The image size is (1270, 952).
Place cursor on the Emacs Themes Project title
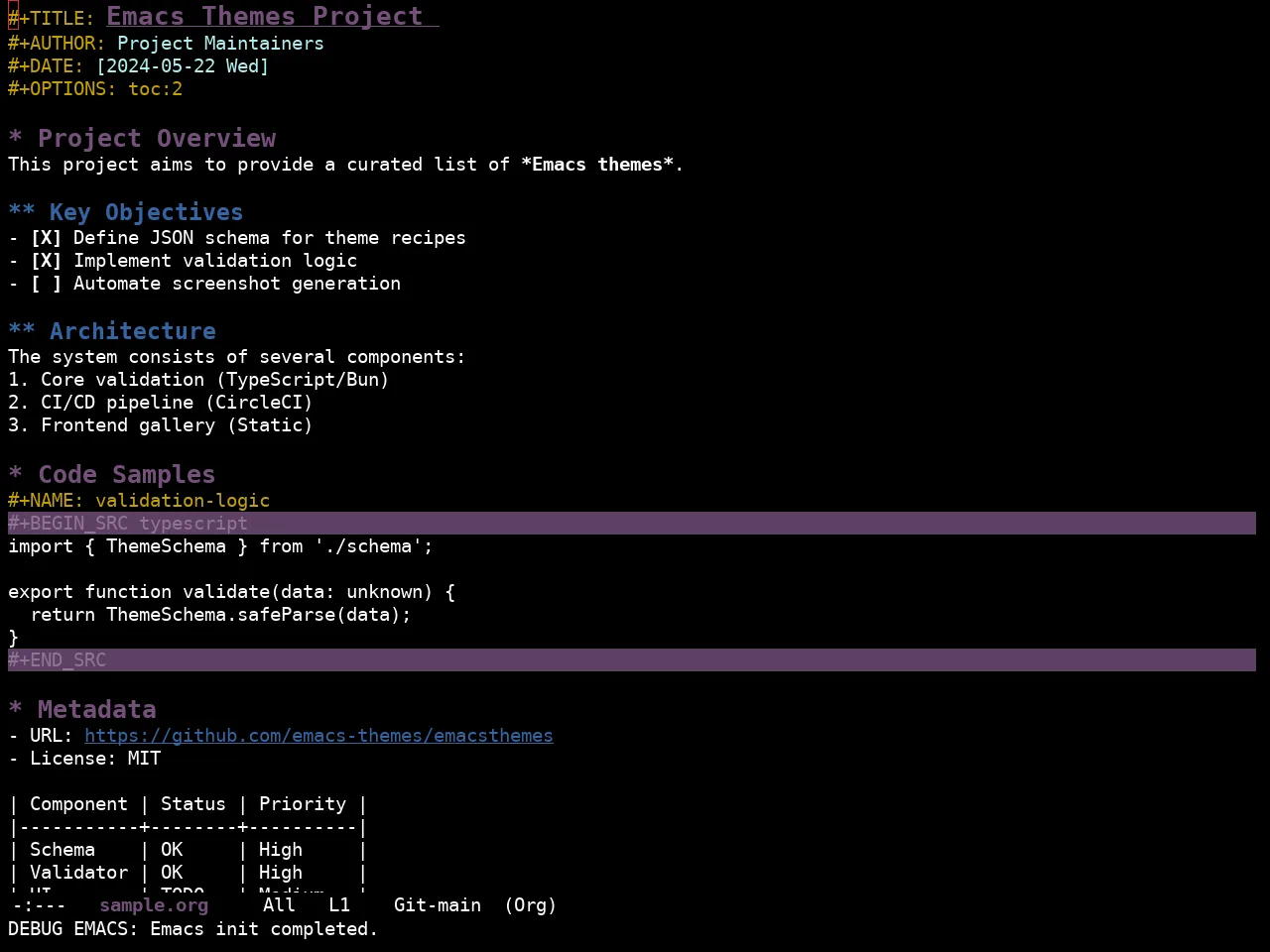[265, 17]
